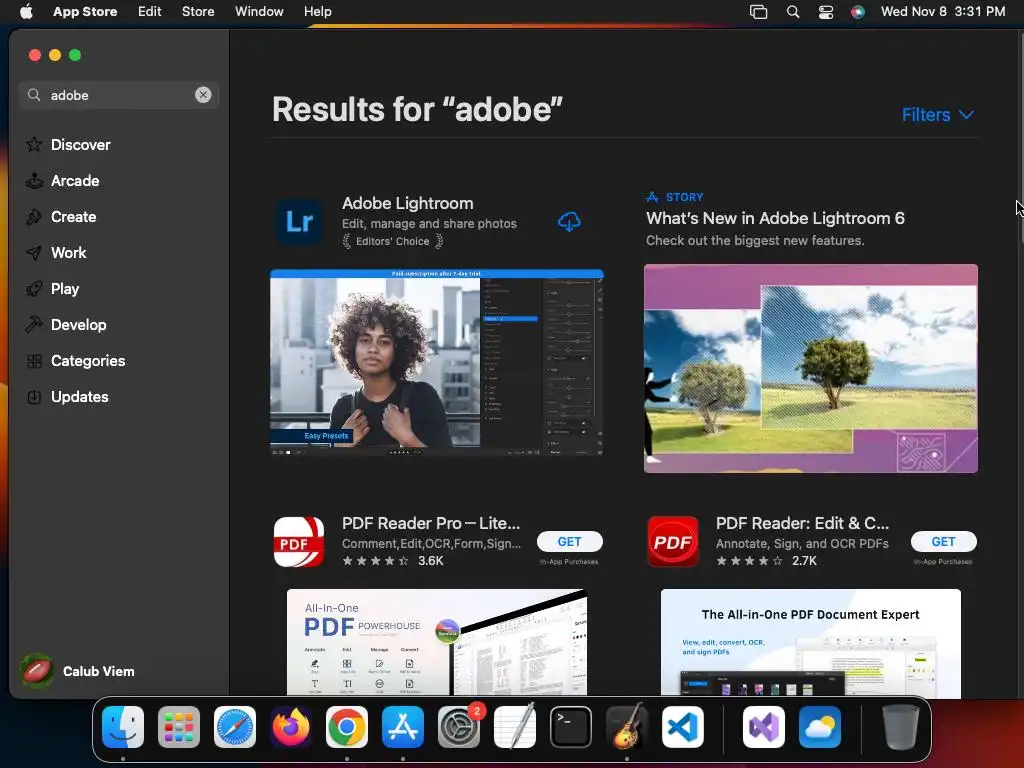Open the Window menu

pos(259,11)
